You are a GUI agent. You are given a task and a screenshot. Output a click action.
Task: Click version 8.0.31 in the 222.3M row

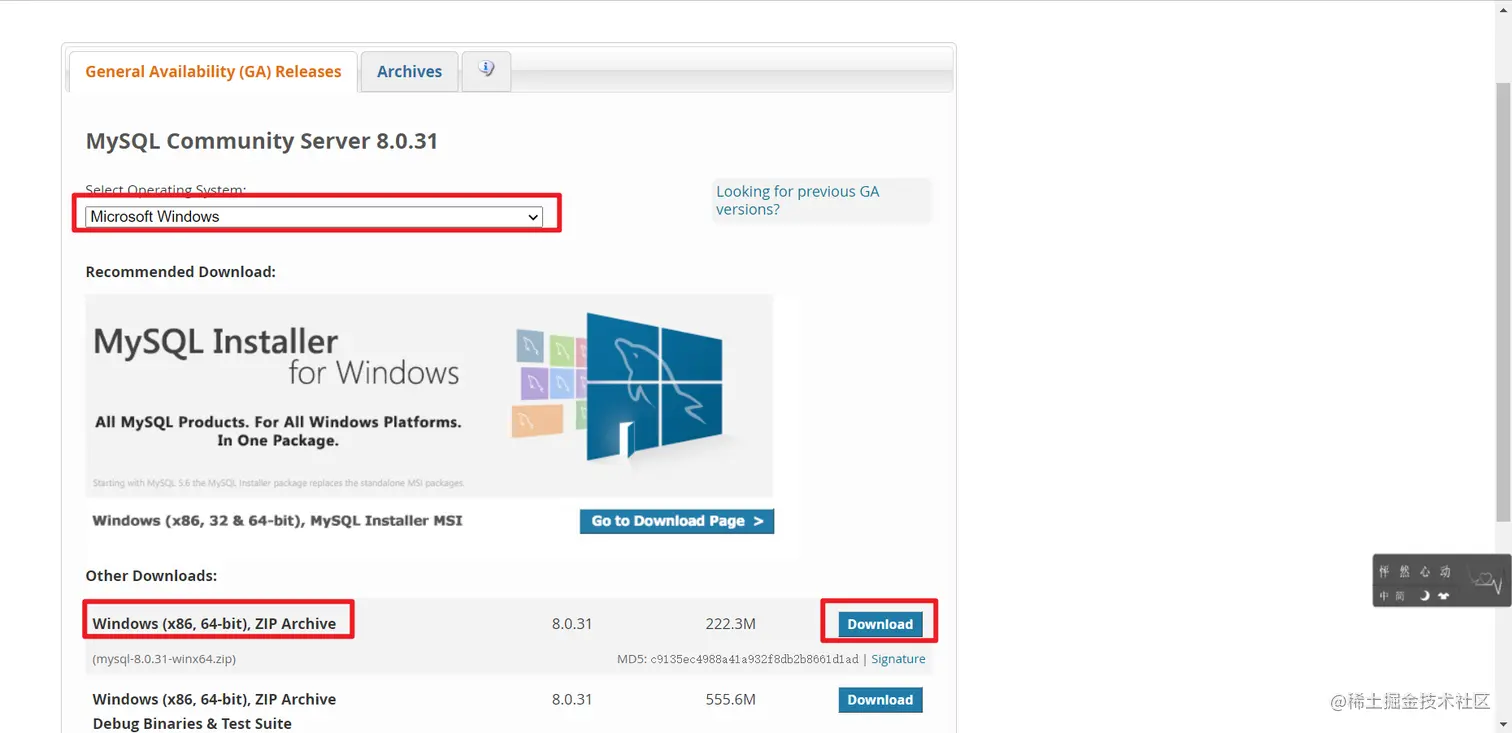click(572, 624)
